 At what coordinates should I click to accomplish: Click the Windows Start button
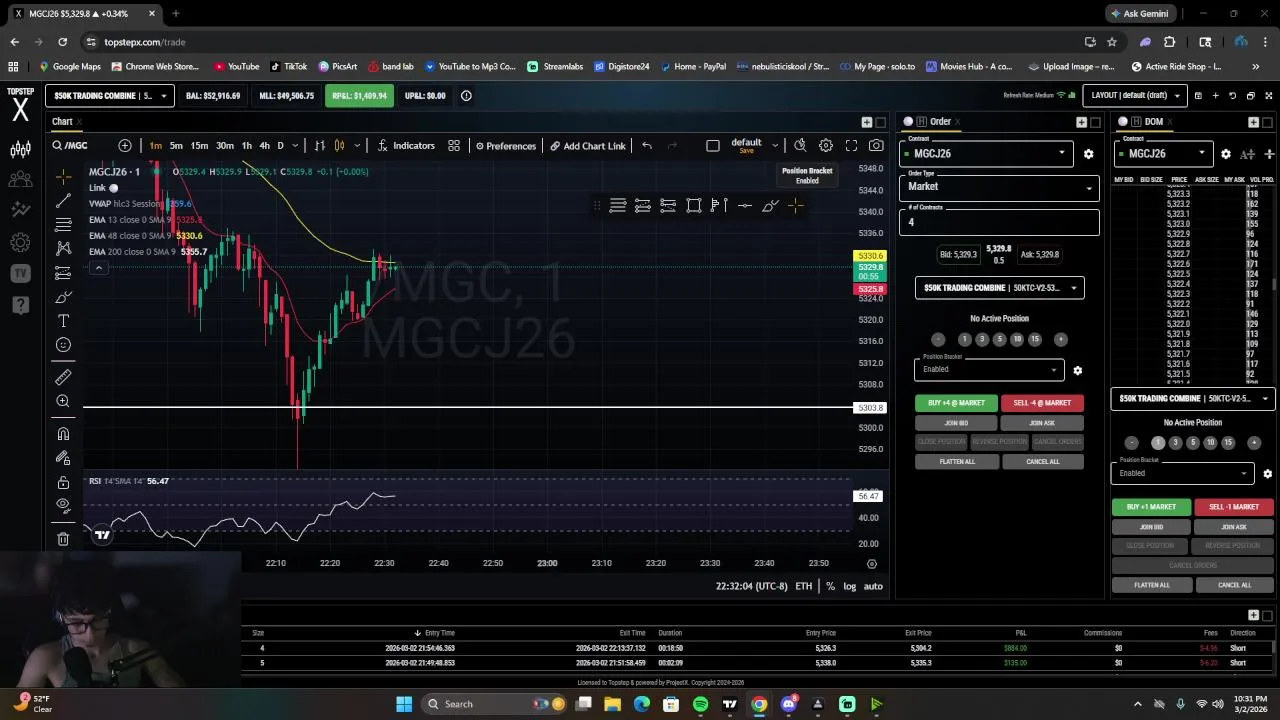[x=404, y=704]
